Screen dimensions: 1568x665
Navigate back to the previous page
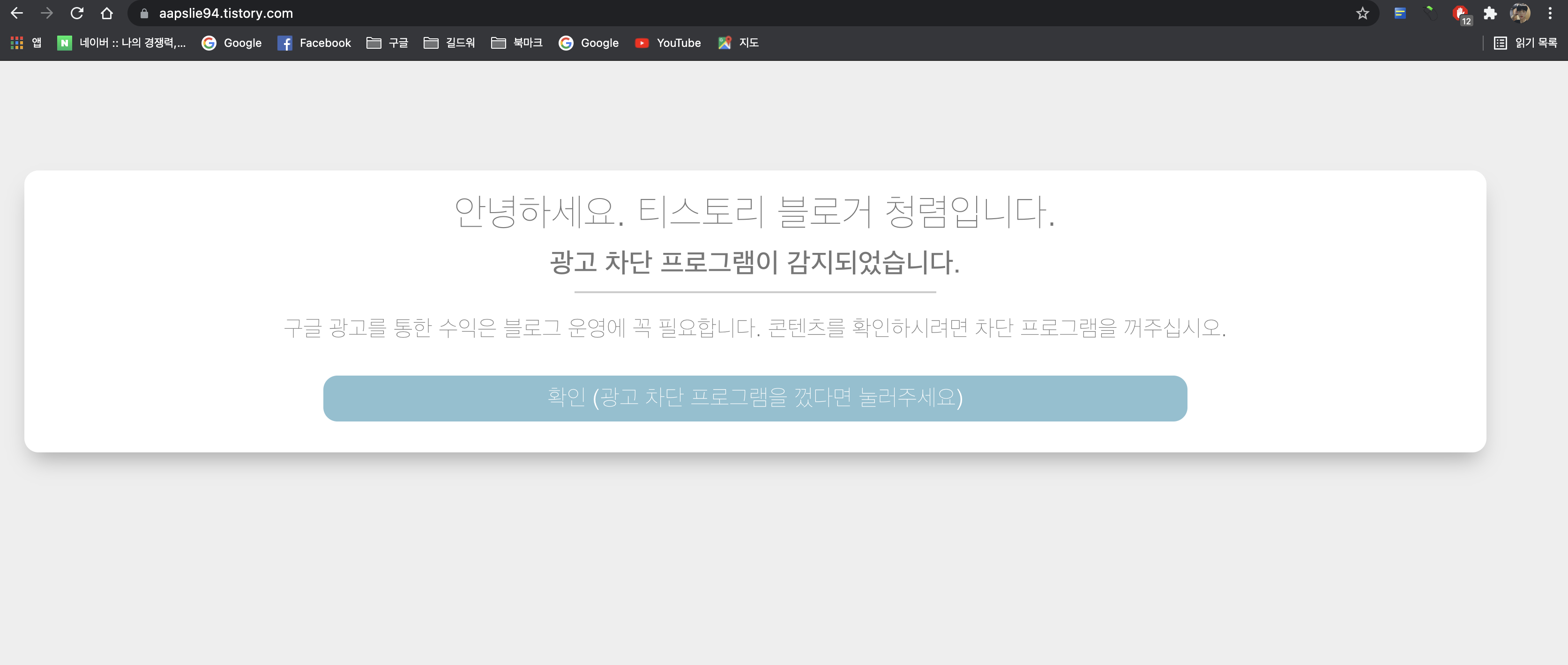pos(17,13)
